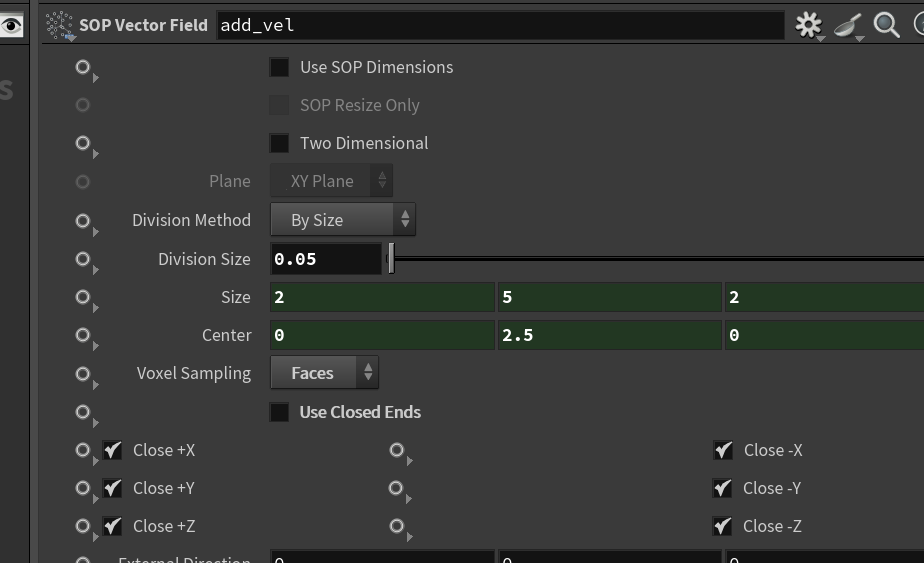Uncheck the Close -Y checkbox
924x563 pixels.
pyautogui.click(x=723, y=488)
